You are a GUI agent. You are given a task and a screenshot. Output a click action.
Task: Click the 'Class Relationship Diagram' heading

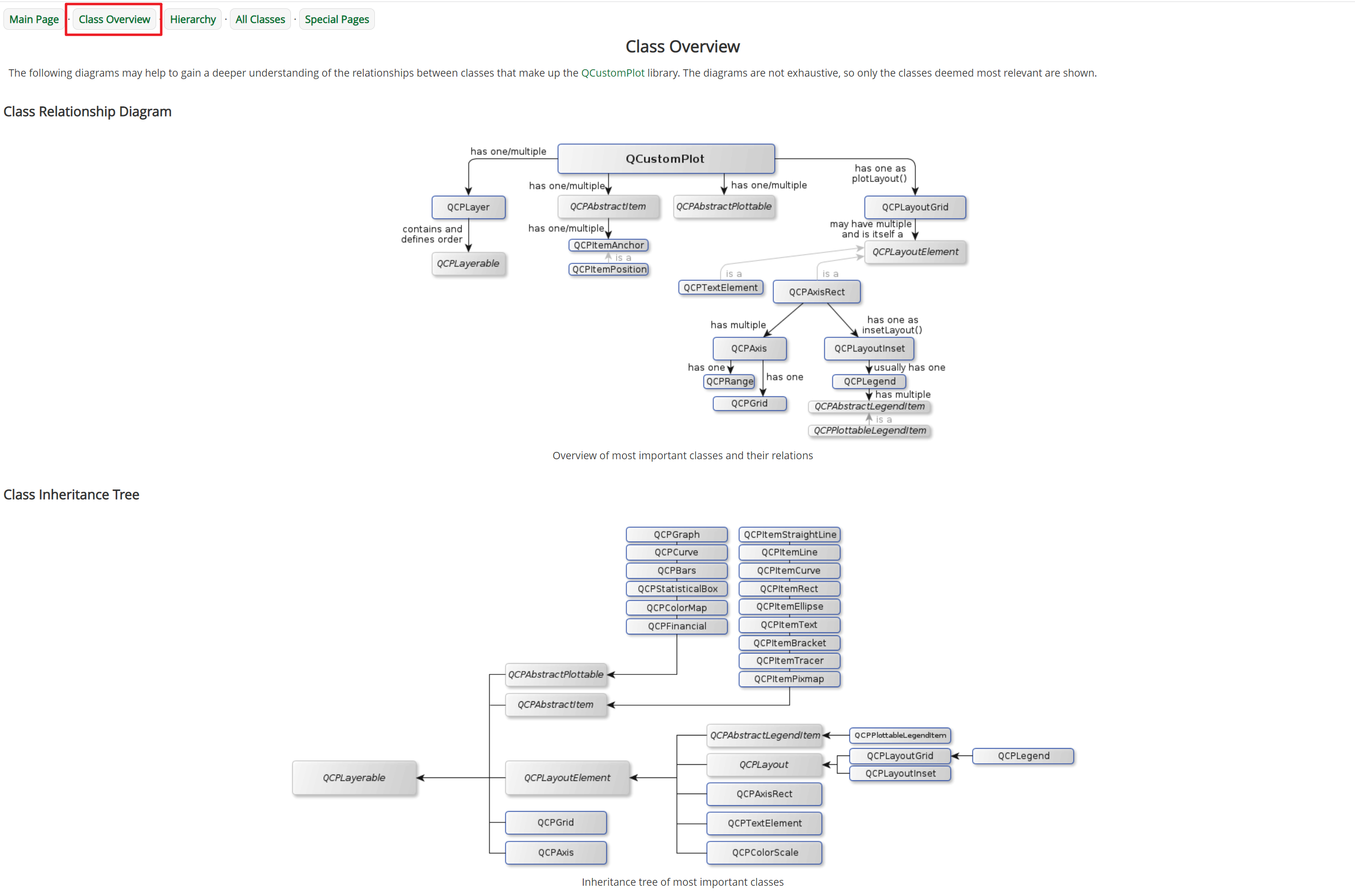(x=87, y=111)
